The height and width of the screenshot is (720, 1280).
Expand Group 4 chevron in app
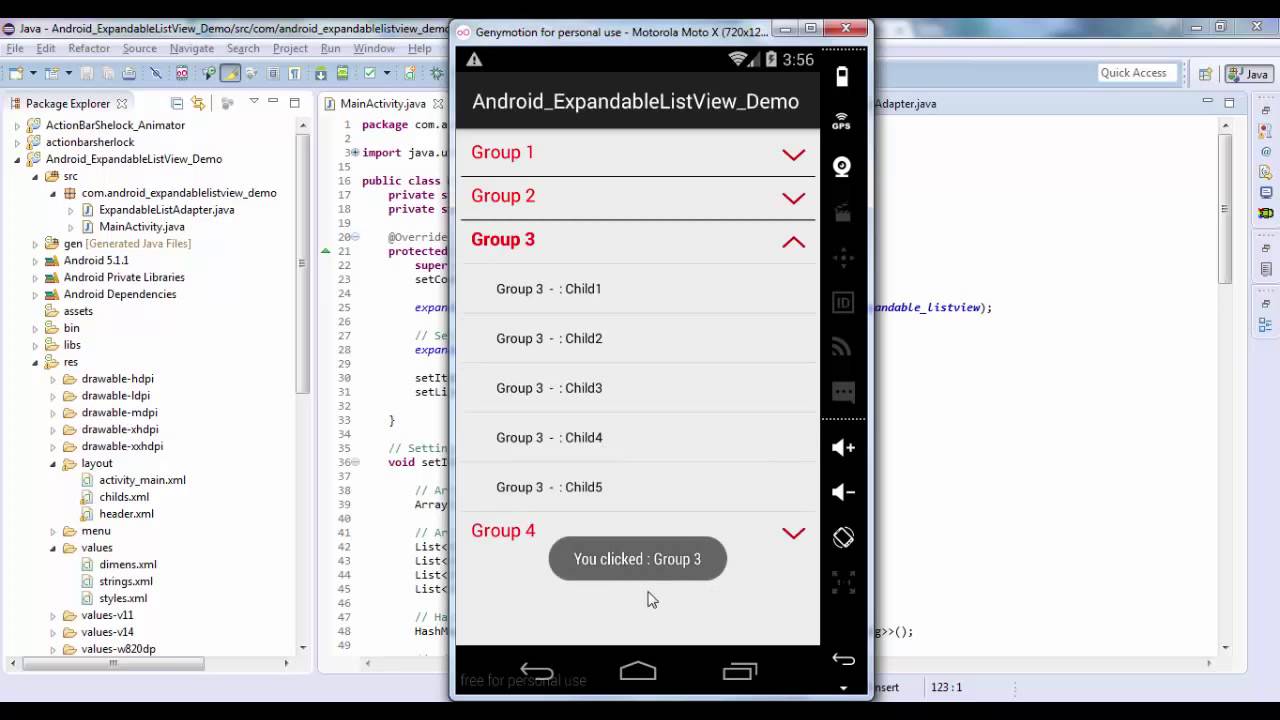coord(793,533)
